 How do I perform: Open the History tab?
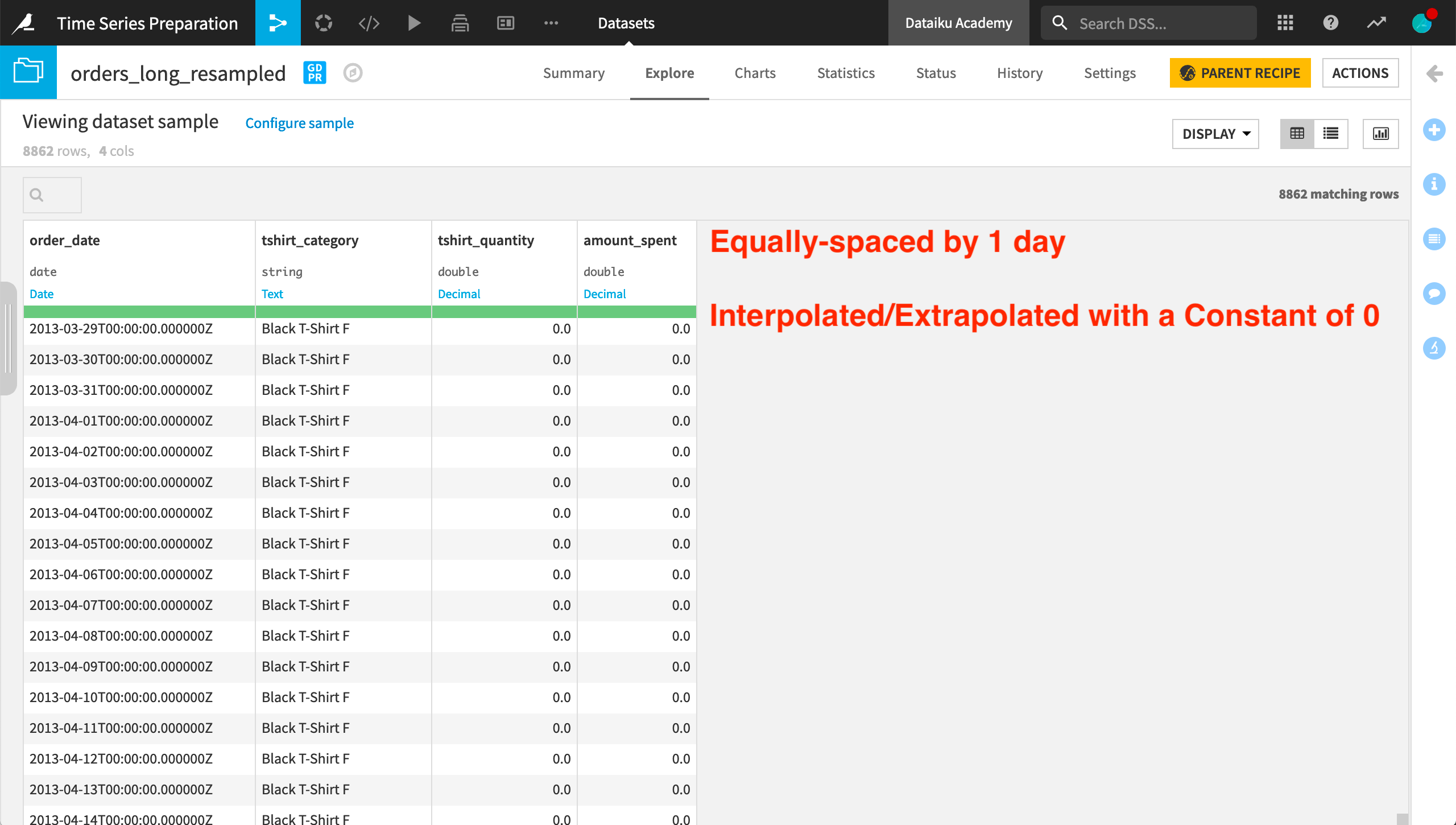(1020, 72)
